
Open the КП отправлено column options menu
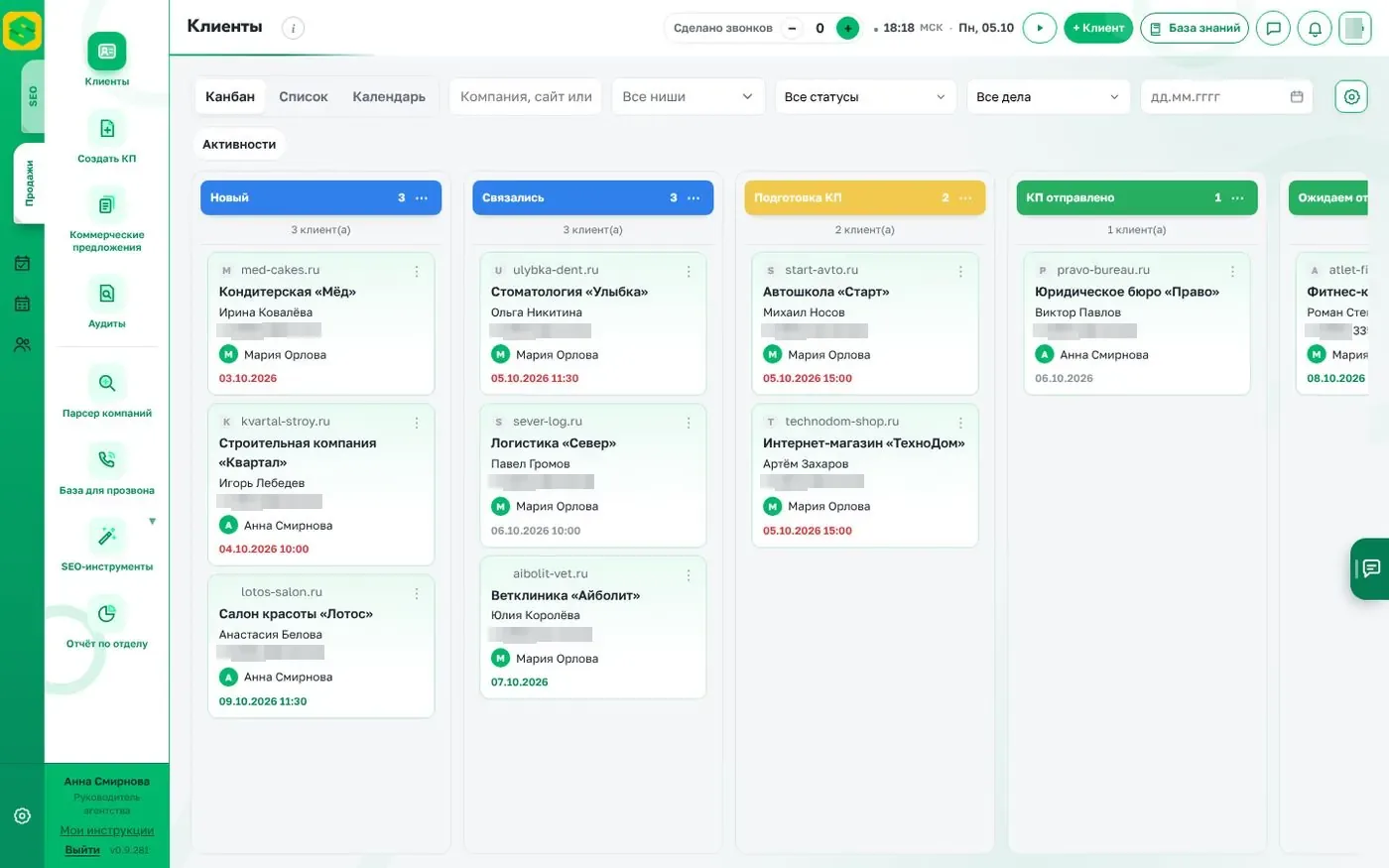1237,197
